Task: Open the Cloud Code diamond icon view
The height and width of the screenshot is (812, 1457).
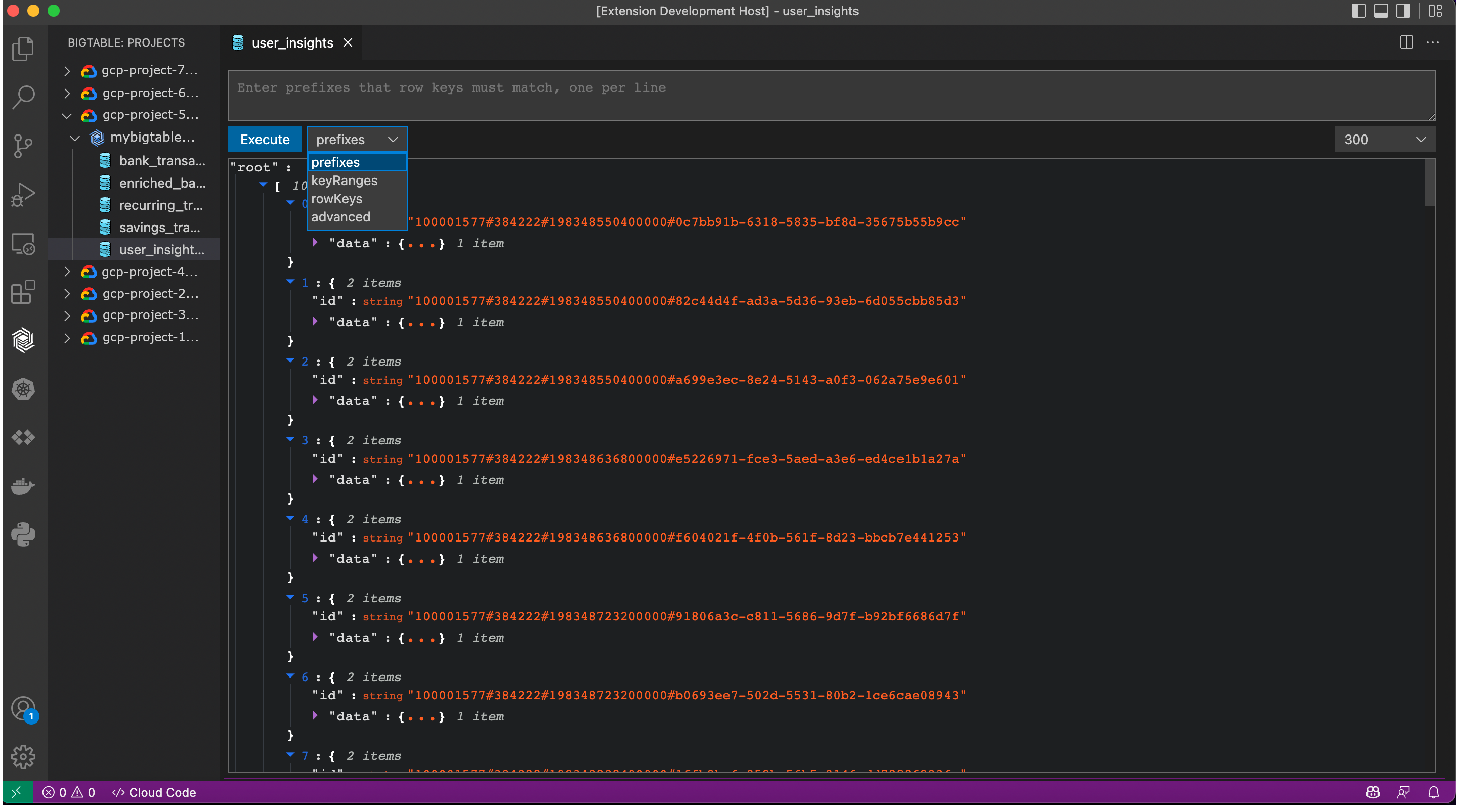Action: (x=23, y=437)
